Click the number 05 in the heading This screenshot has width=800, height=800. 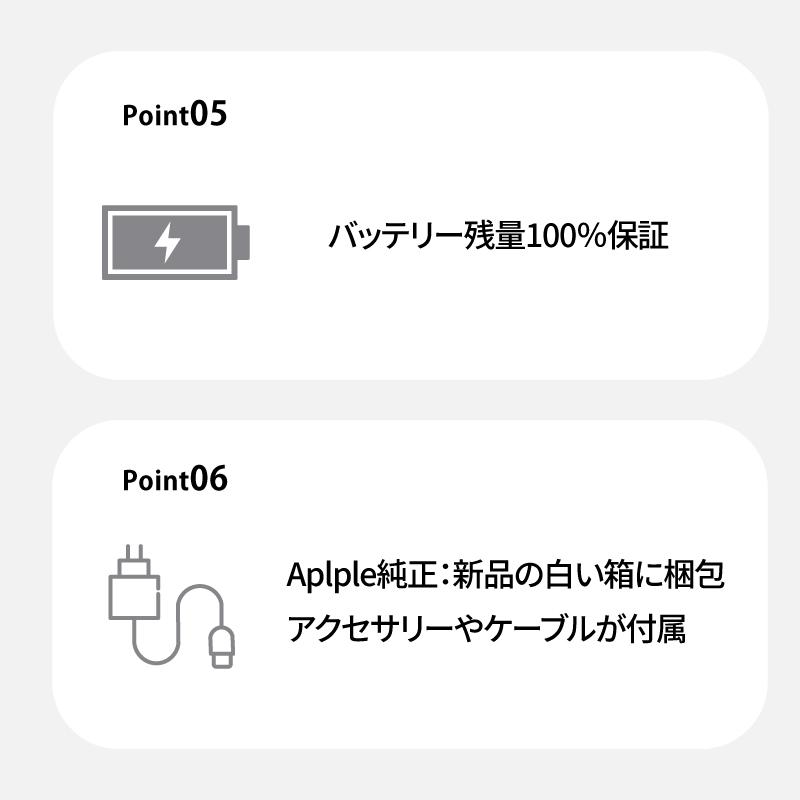(208, 114)
